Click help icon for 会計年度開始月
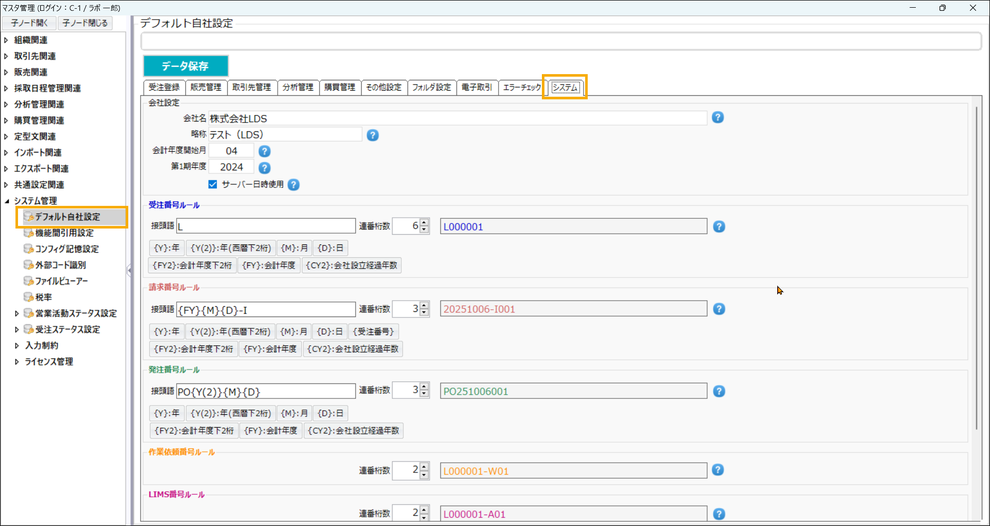990x526 pixels. (x=265, y=152)
